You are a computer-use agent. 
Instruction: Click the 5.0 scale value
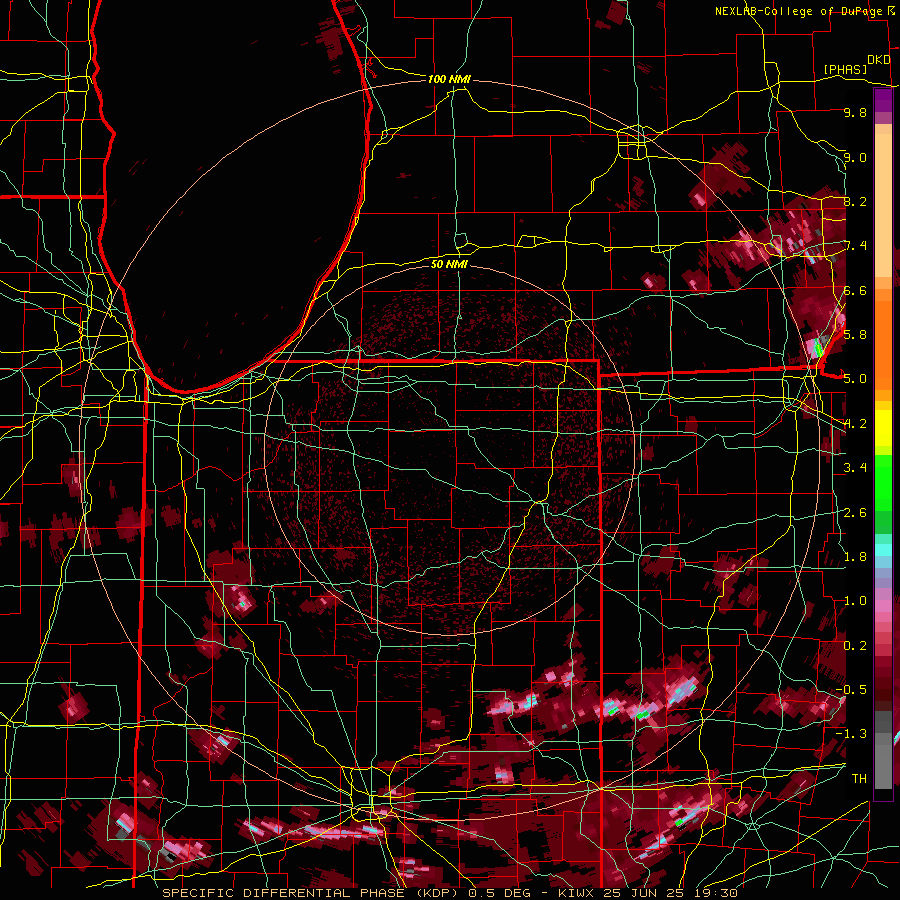coord(855,379)
